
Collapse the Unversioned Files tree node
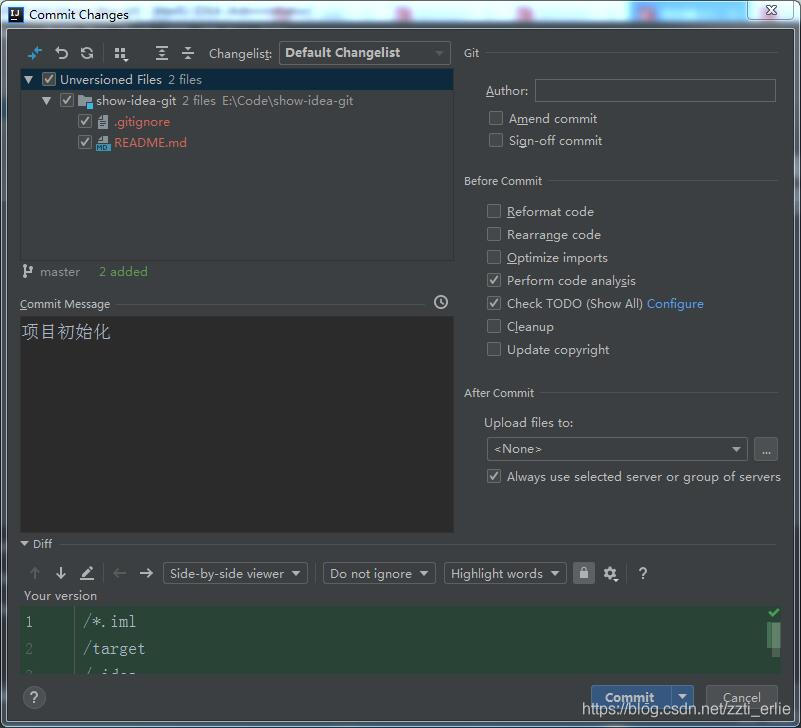tap(29, 79)
